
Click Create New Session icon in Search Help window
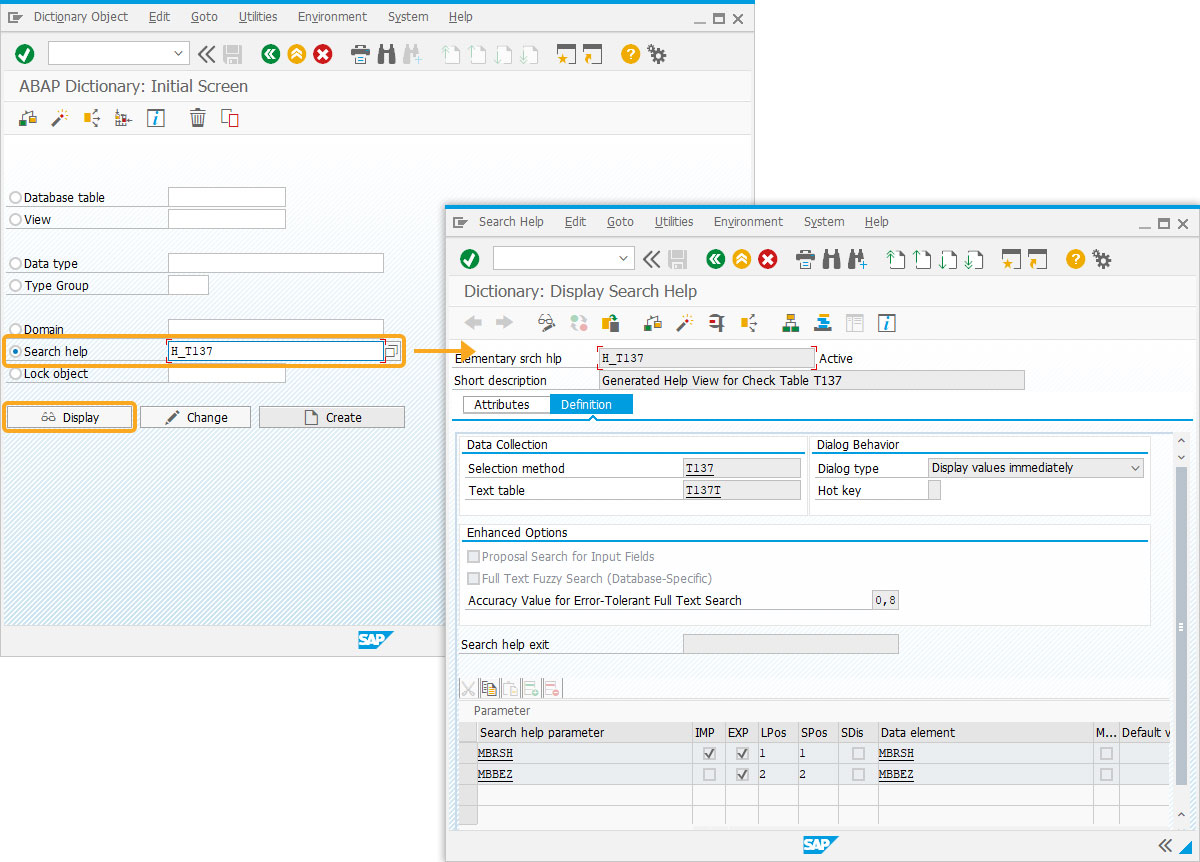[1012, 260]
